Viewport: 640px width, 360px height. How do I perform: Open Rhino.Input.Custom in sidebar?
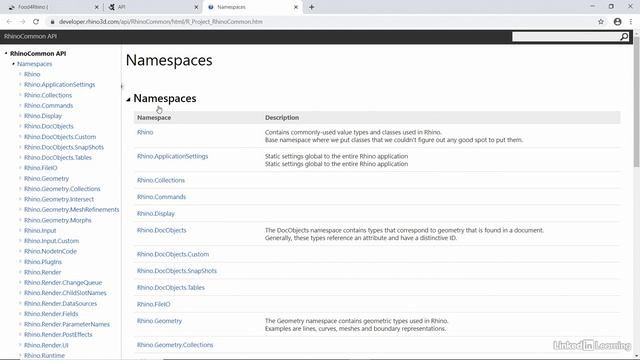(x=51, y=241)
